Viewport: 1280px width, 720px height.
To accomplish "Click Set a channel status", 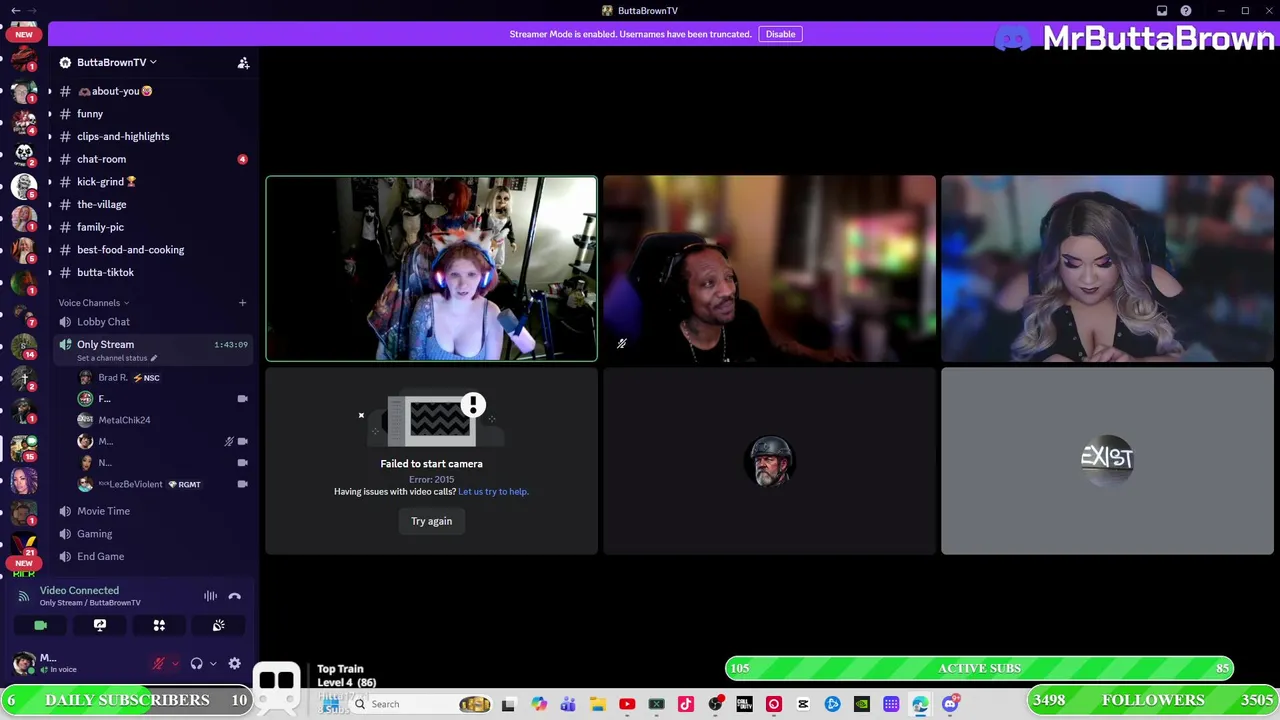I will (x=116, y=358).
